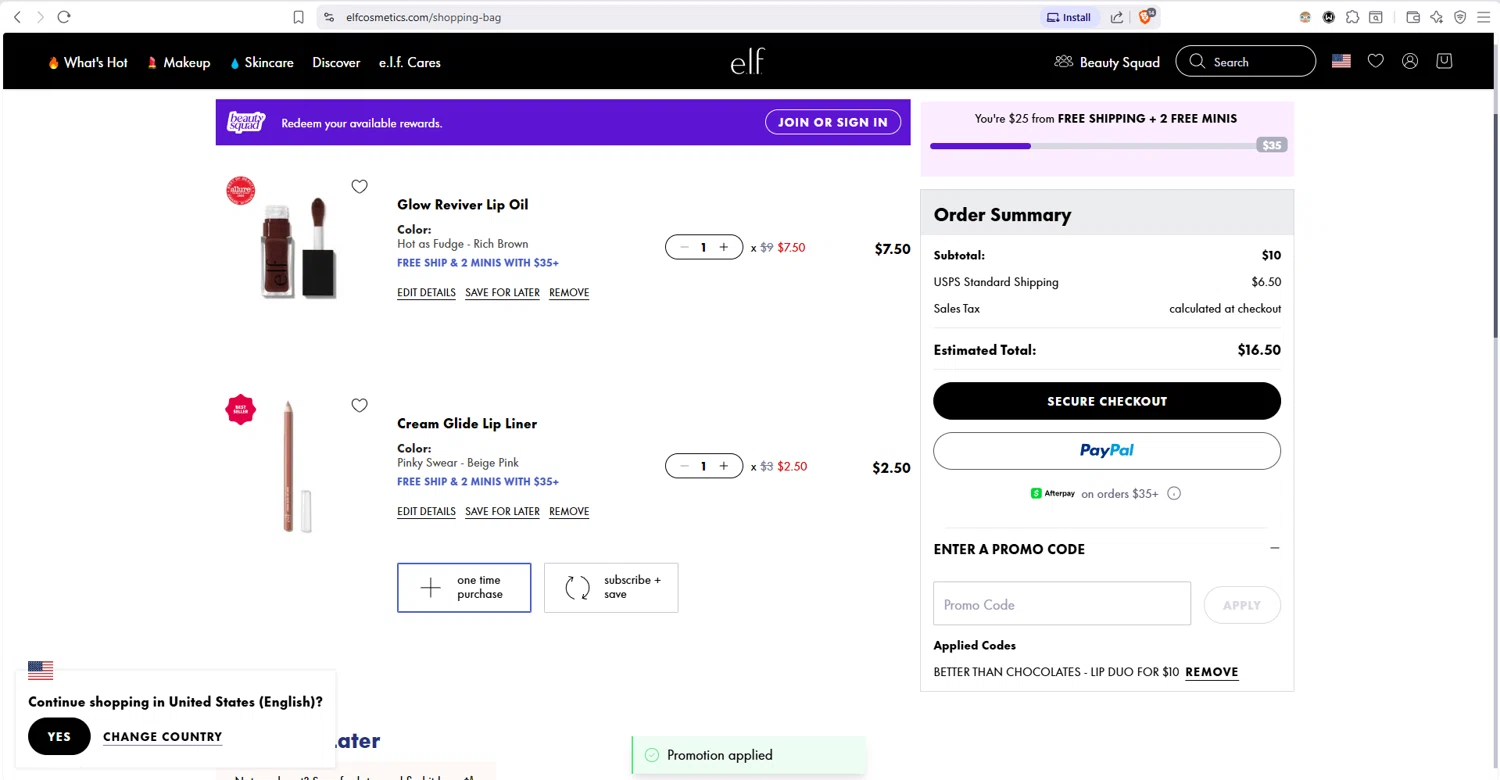Collapse the Enter a Promo Code section
Image resolution: width=1500 pixels, height=780 pixels.
coord(1274,549)
